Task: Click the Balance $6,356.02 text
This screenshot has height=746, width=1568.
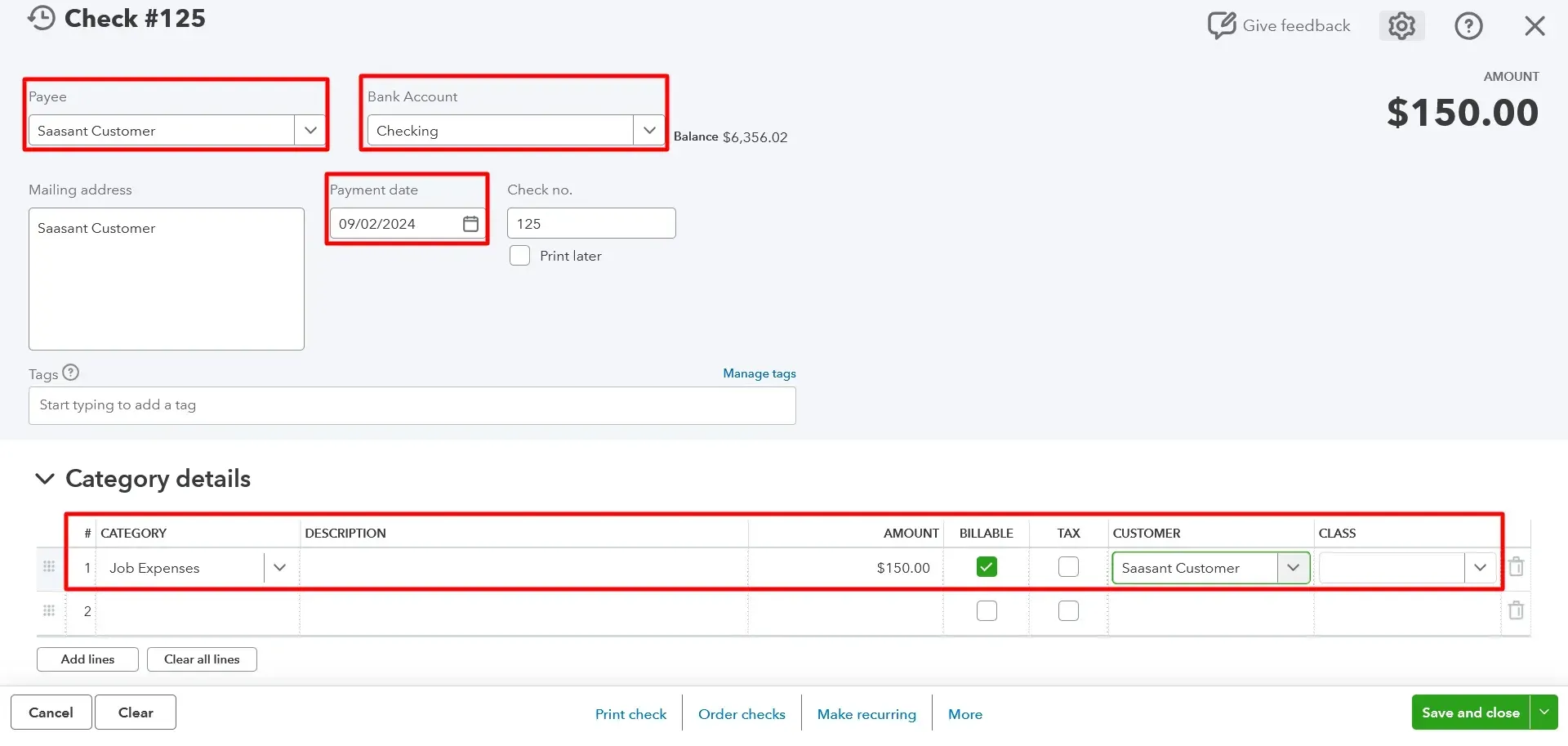Action: coord(730,136)
